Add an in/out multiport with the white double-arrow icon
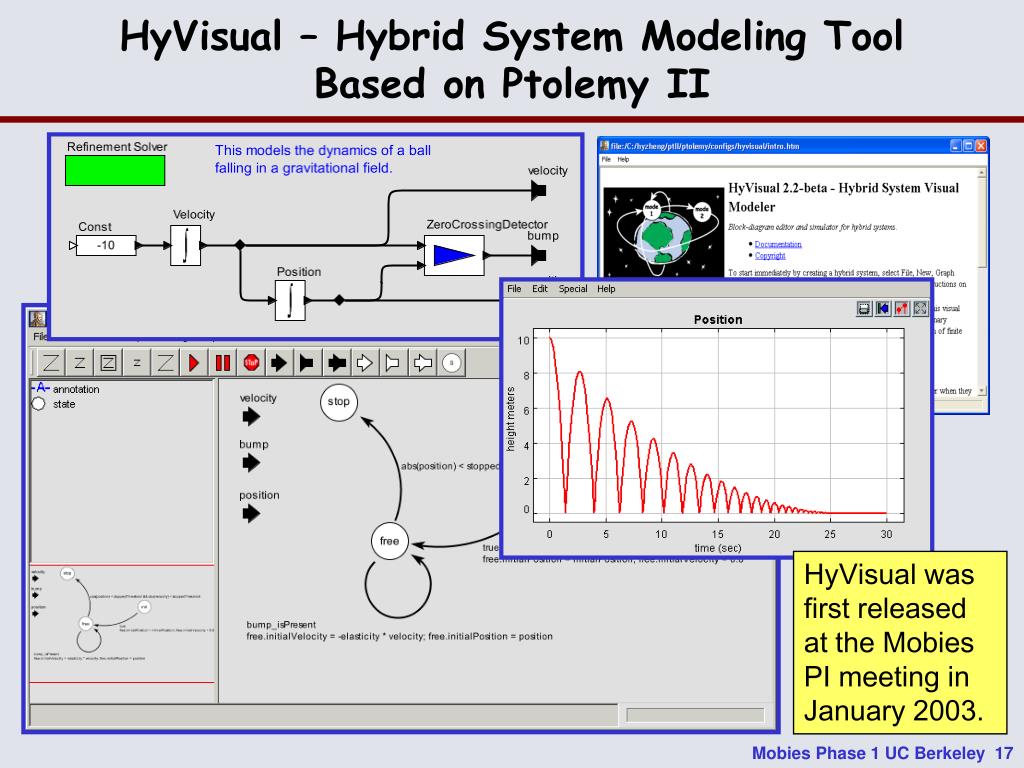Image resolution: width=1024 pixels, height=768 pixels. tap(423, 362)
